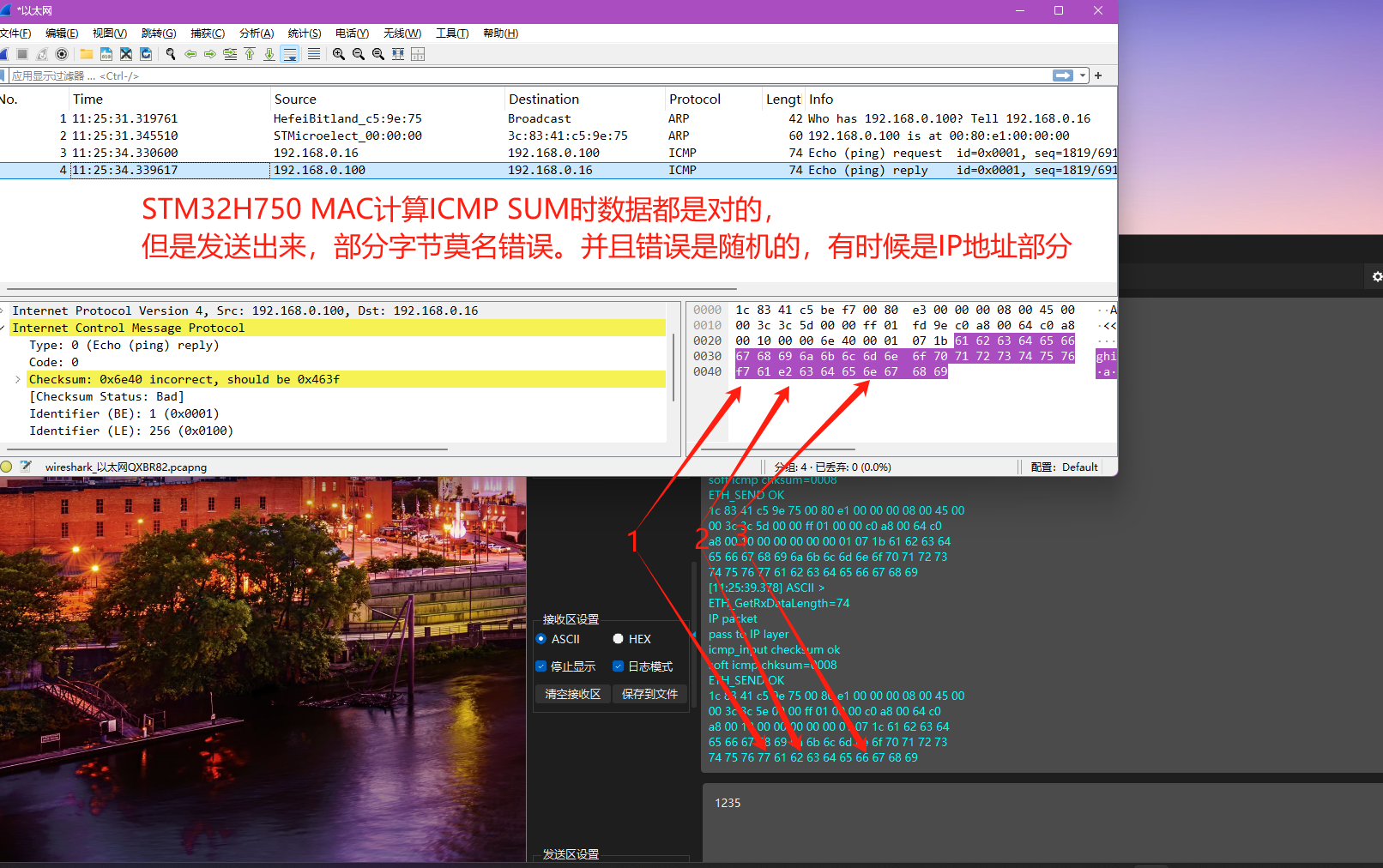
Task: Open the 视图(V) menu
Action: [110, 33]
